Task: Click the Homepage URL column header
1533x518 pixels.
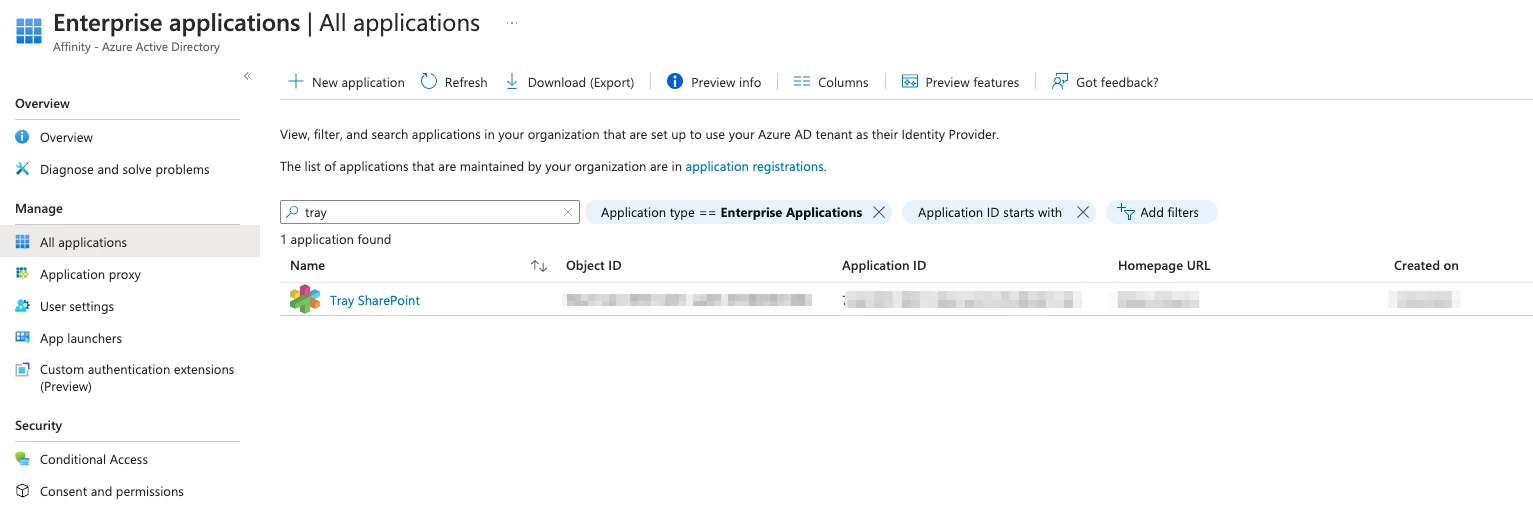Action: [1164, 266]
